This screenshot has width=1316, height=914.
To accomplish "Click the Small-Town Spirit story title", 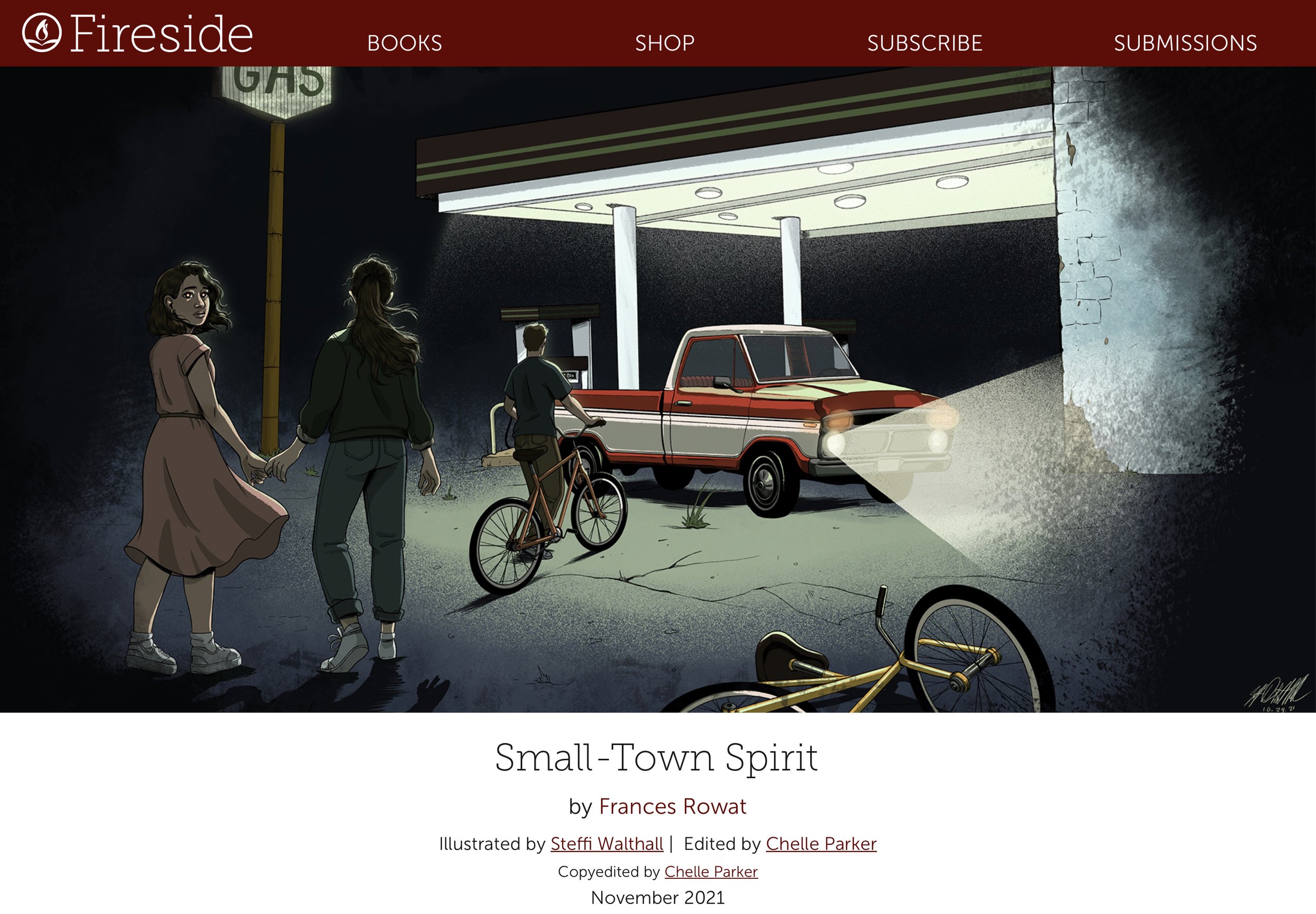I will click(656, 758).
